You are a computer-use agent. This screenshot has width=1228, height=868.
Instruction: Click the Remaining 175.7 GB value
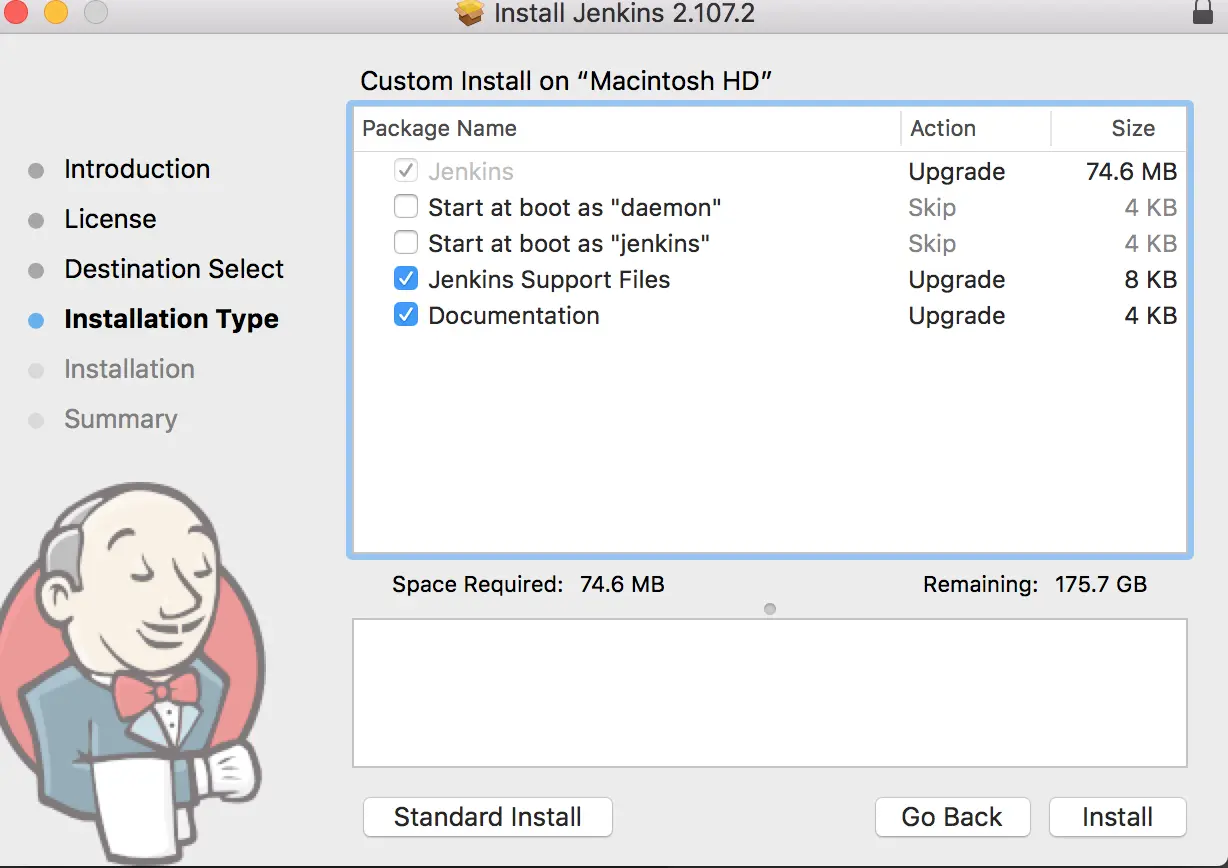1101,584
